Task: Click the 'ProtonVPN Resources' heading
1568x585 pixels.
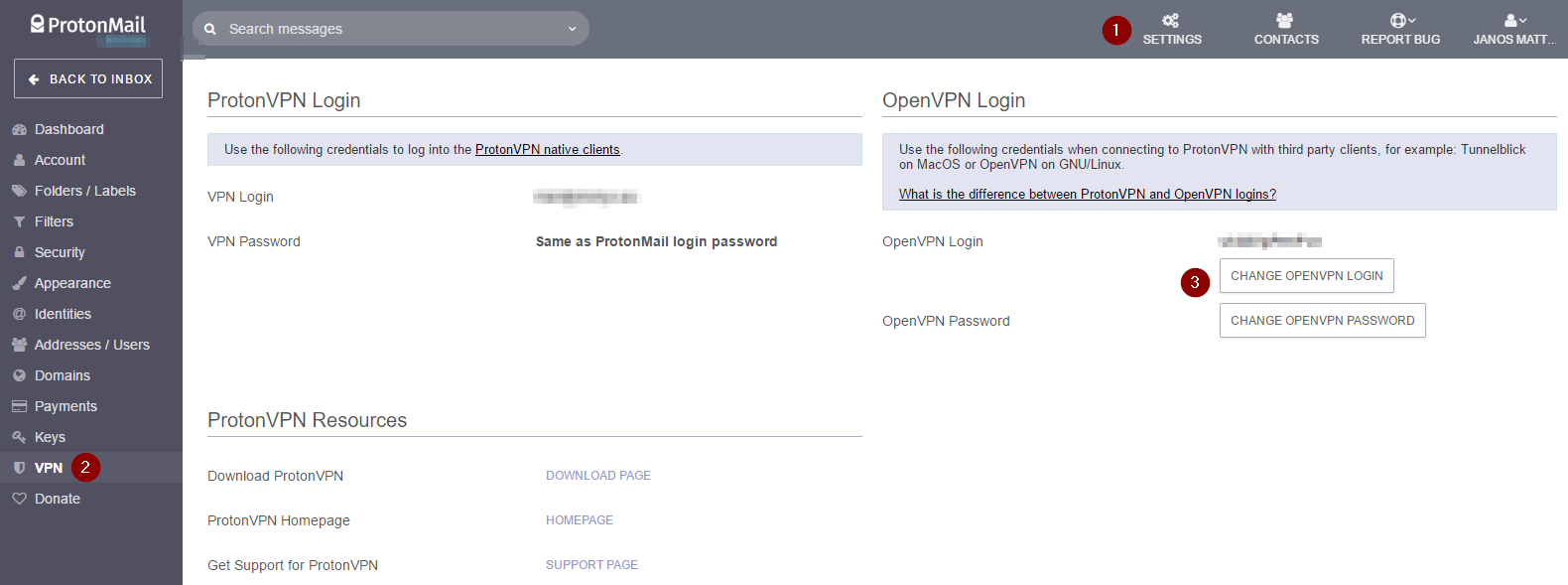Action: (x=307, y=420)
